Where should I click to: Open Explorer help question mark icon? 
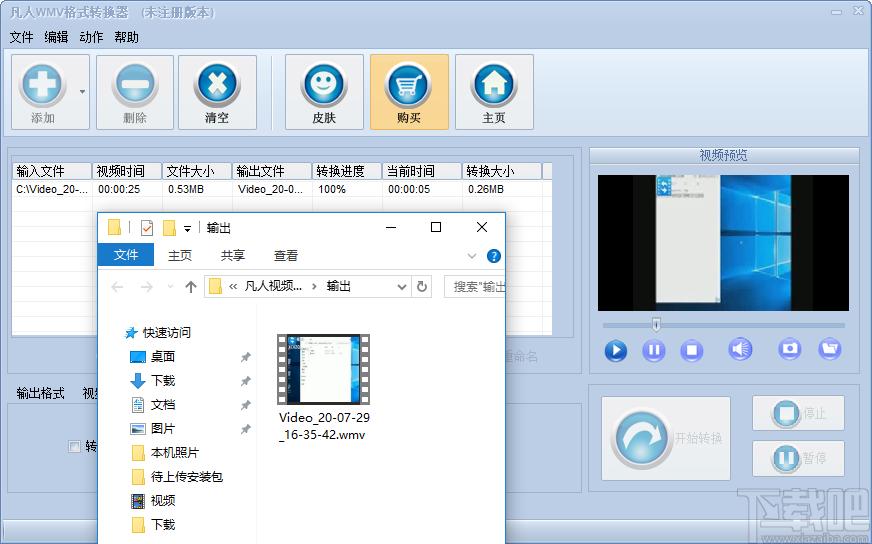pyautogui.click(x=493, y=256)
